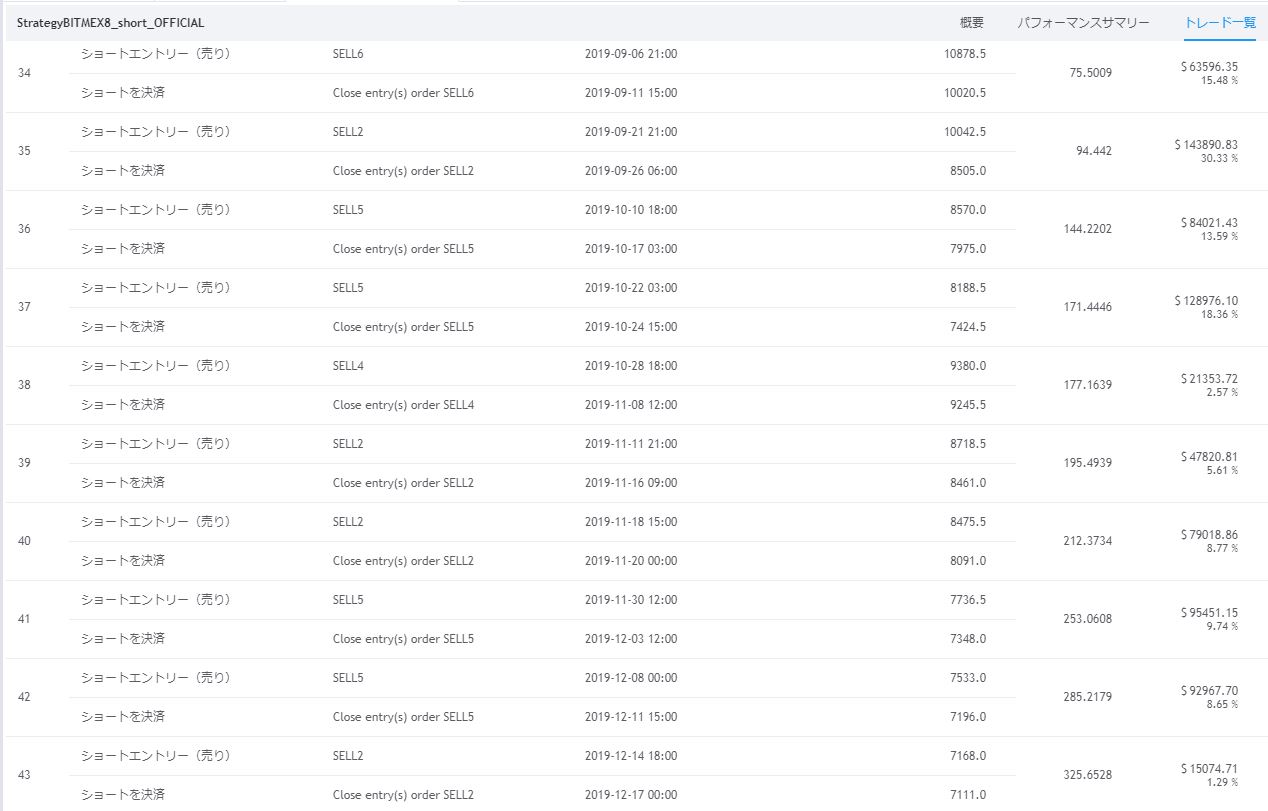Screen dimensions: 1268x811
Task: Click the Close entry(s) order SELL6 cell
Action: pos(403,93)
